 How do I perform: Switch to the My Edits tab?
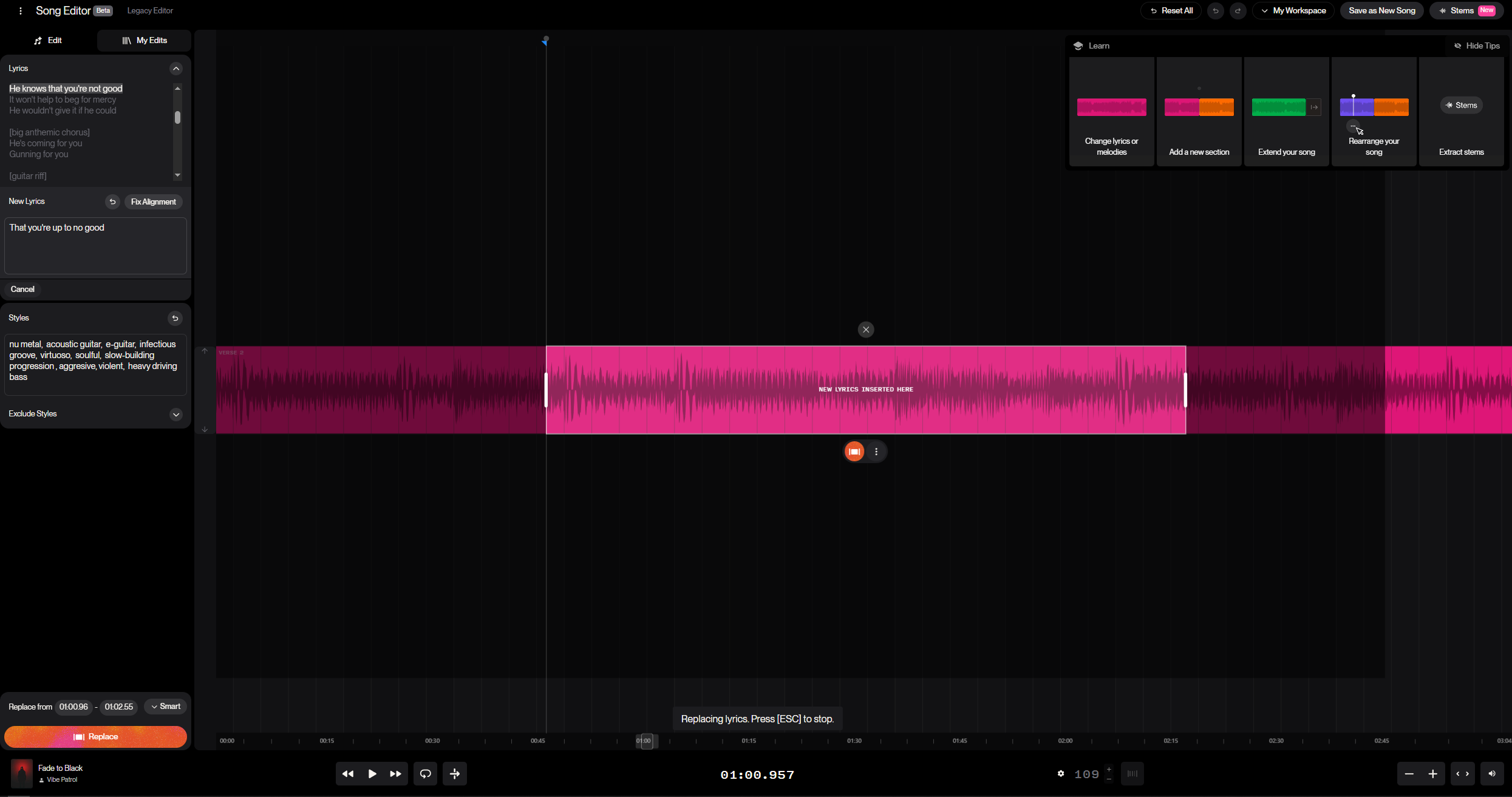pyautogui.click(x=145, y=41)
